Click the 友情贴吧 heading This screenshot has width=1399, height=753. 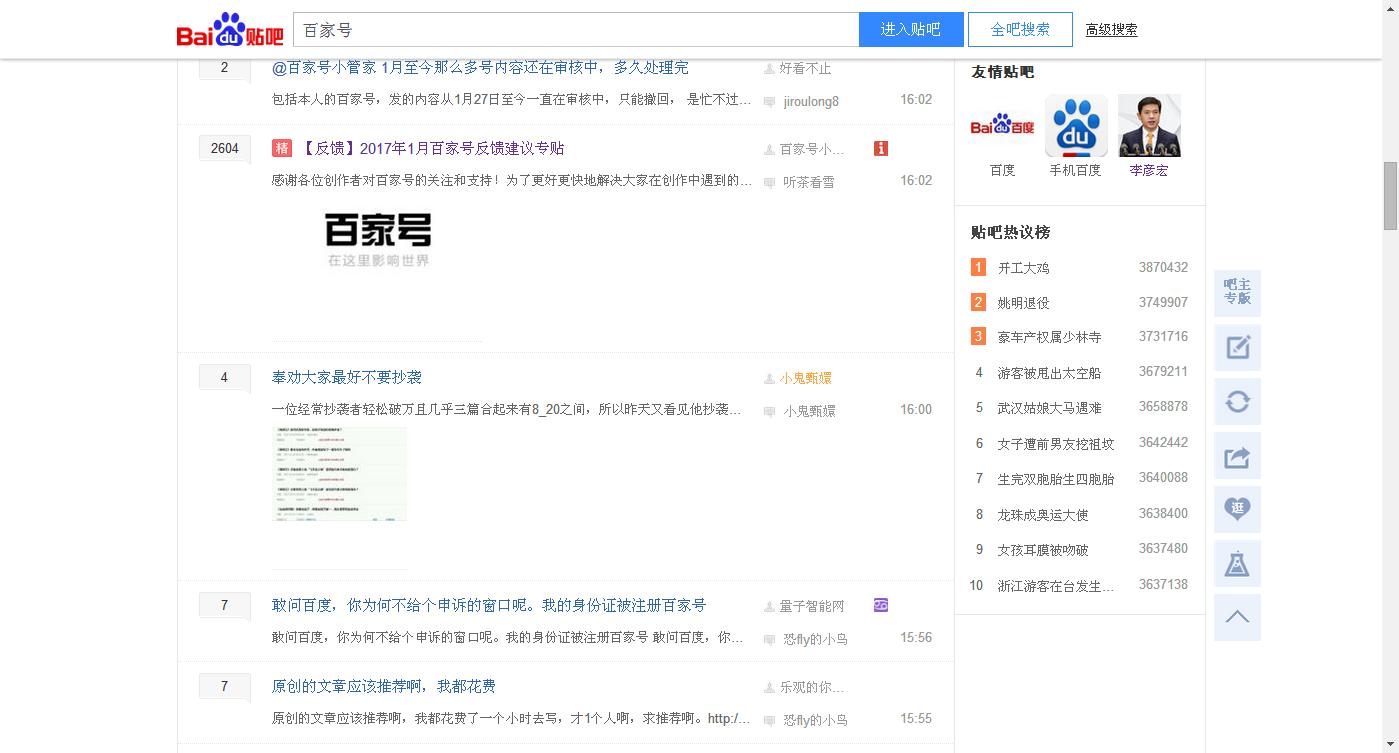tap(1002, 72)
